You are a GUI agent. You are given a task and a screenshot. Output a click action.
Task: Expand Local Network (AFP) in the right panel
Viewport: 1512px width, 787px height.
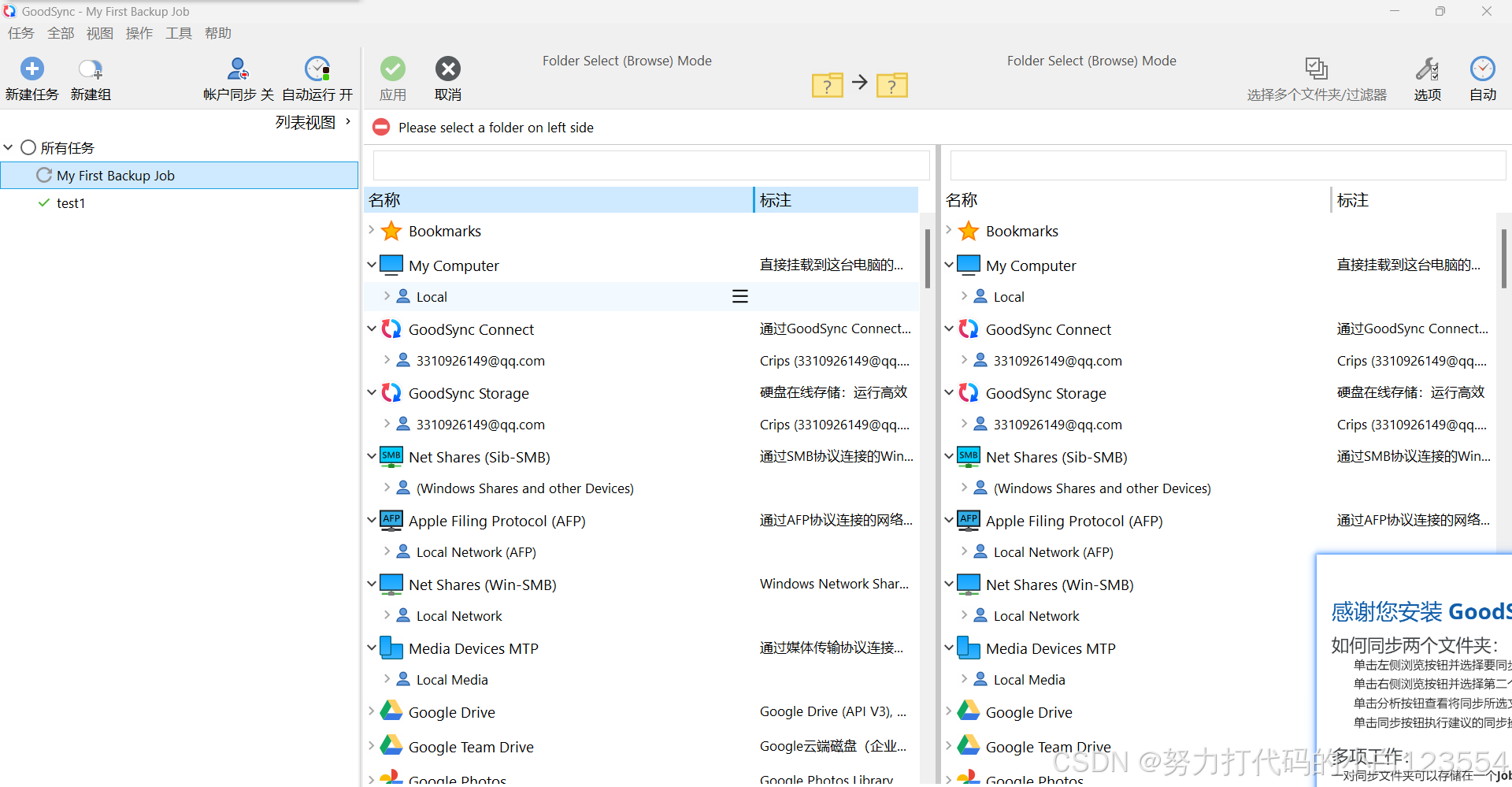964,551
